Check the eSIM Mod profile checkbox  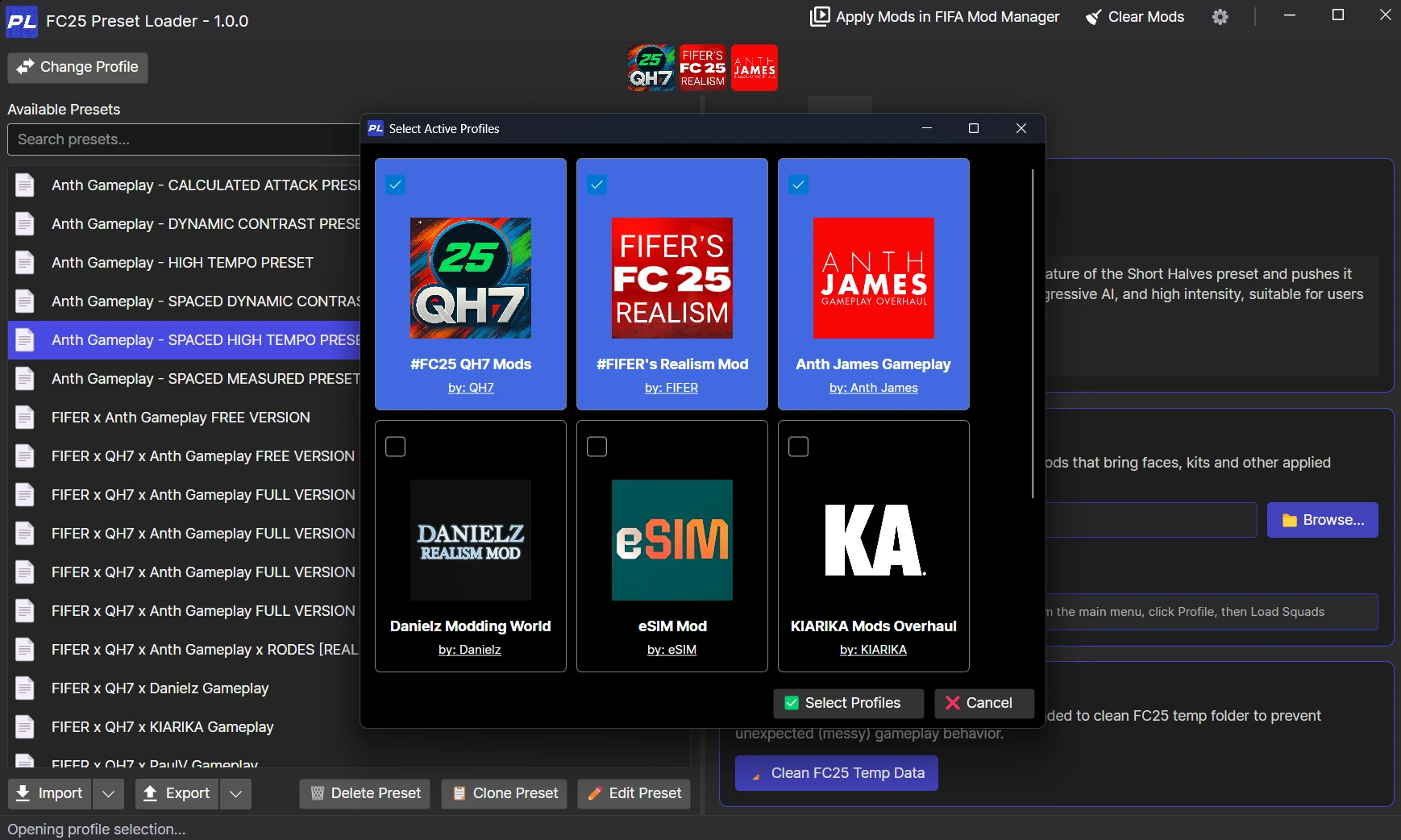click(x=597, y=447)
